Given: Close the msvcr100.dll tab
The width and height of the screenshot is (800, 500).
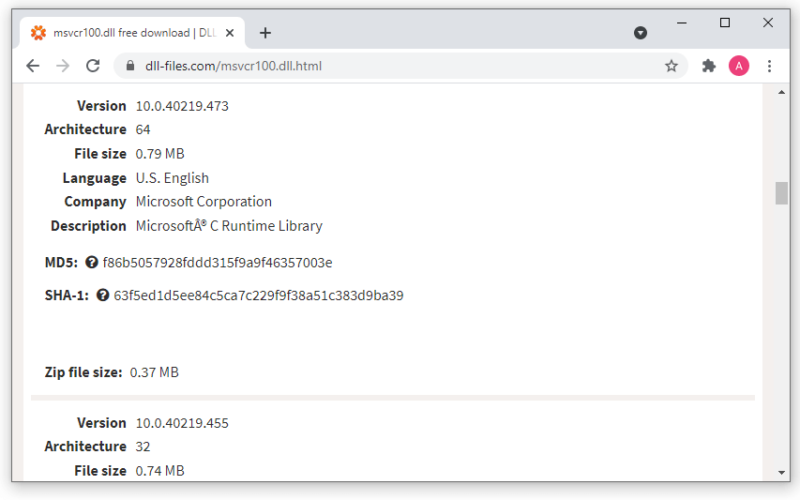Looking at the screenshot, I should 230,33.
